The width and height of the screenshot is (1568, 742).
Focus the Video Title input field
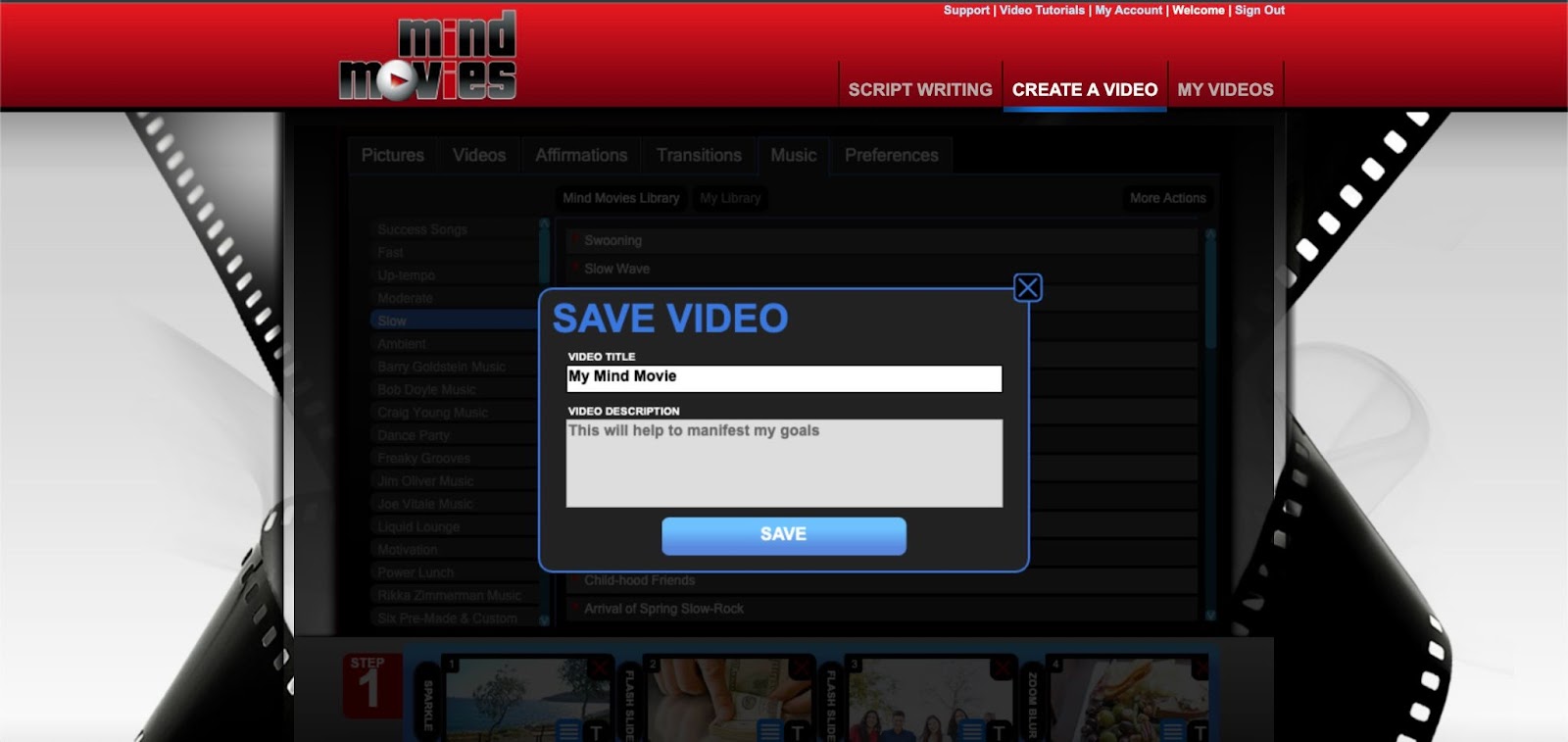point(784,378)
